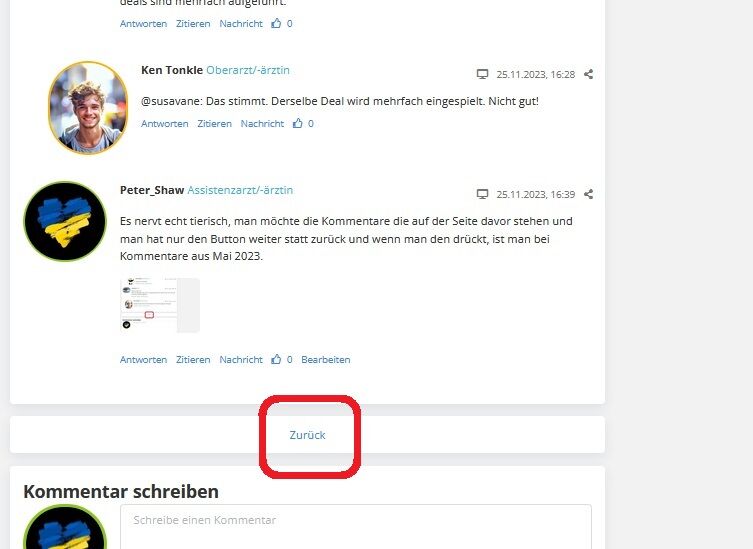Viewport: 753px width, 549px height.
Task: Click Antworten under Ken Tonkle's comment
Action: pos(165,123)
